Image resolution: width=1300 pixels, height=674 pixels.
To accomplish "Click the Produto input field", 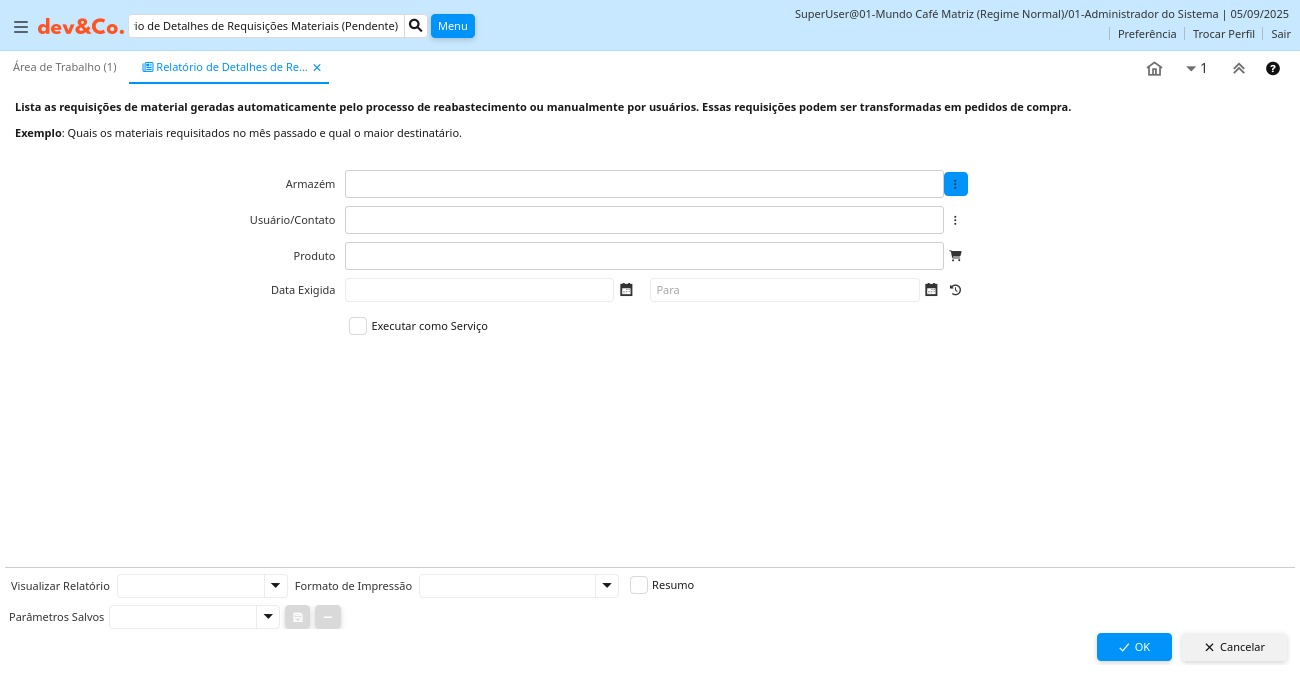I will 644,256.
